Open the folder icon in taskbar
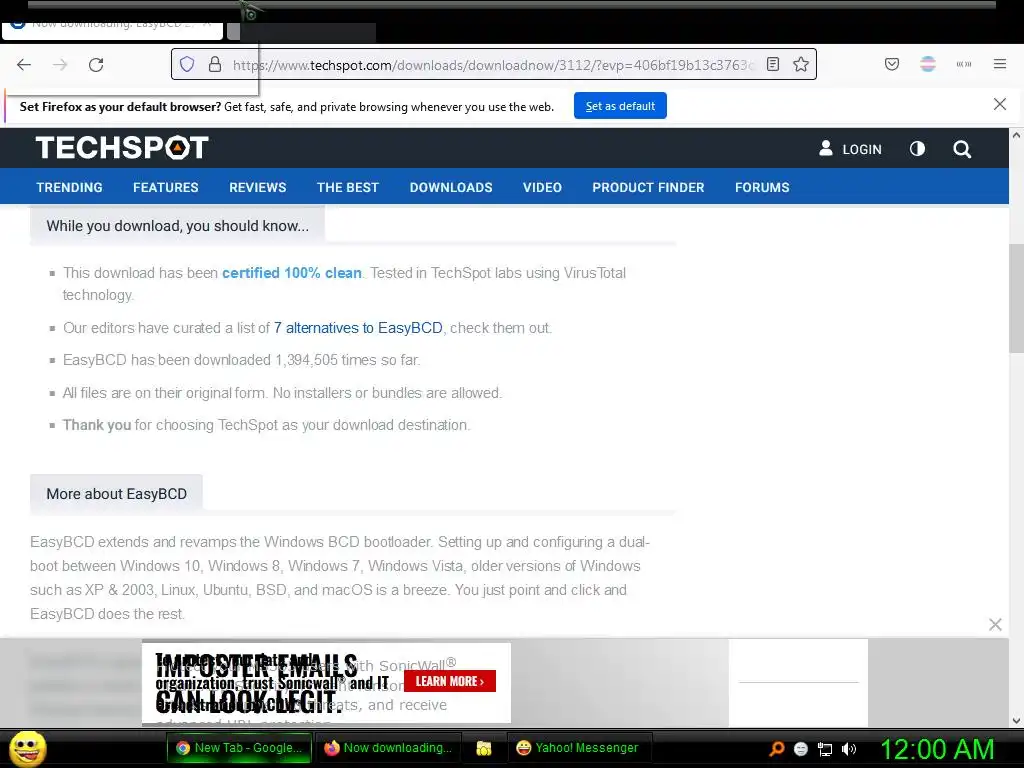The image size is (1024, 768). click(484, 748)
